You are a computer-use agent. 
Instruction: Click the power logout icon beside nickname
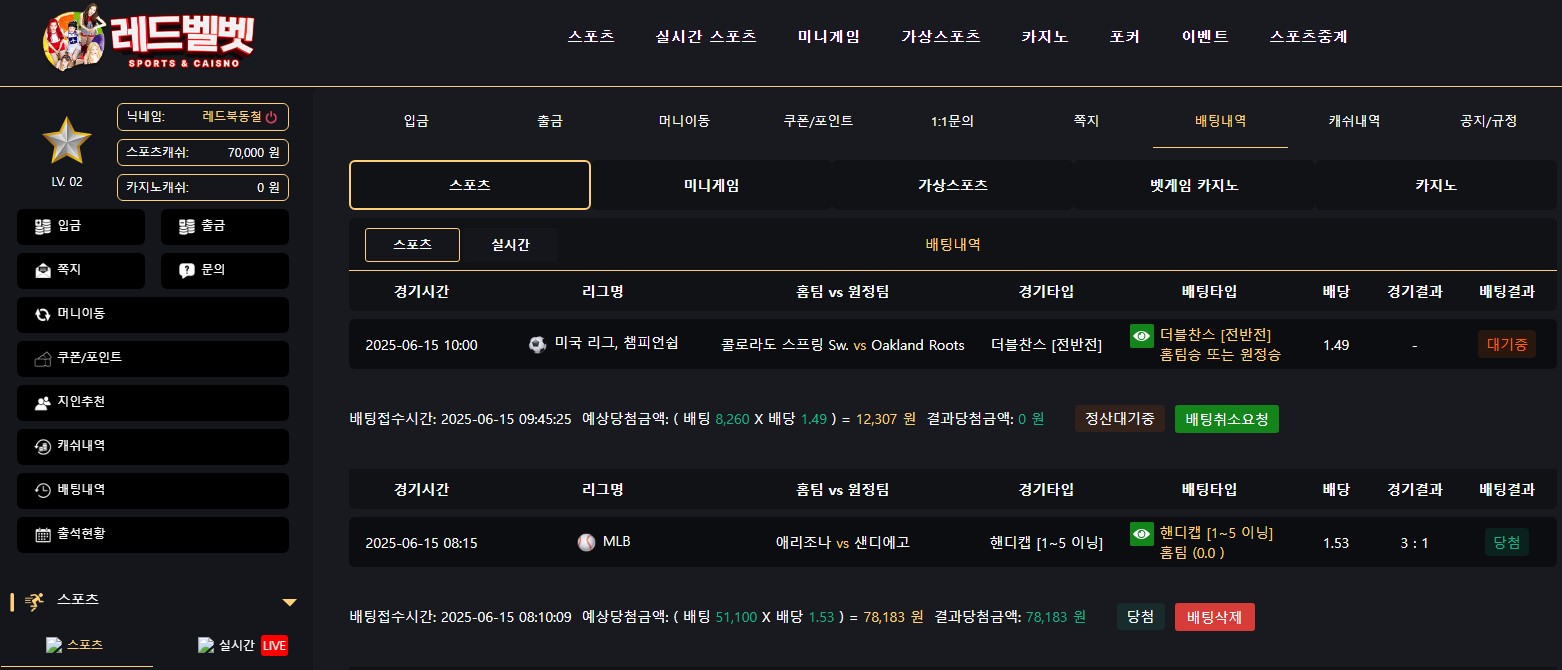point(271,117)
